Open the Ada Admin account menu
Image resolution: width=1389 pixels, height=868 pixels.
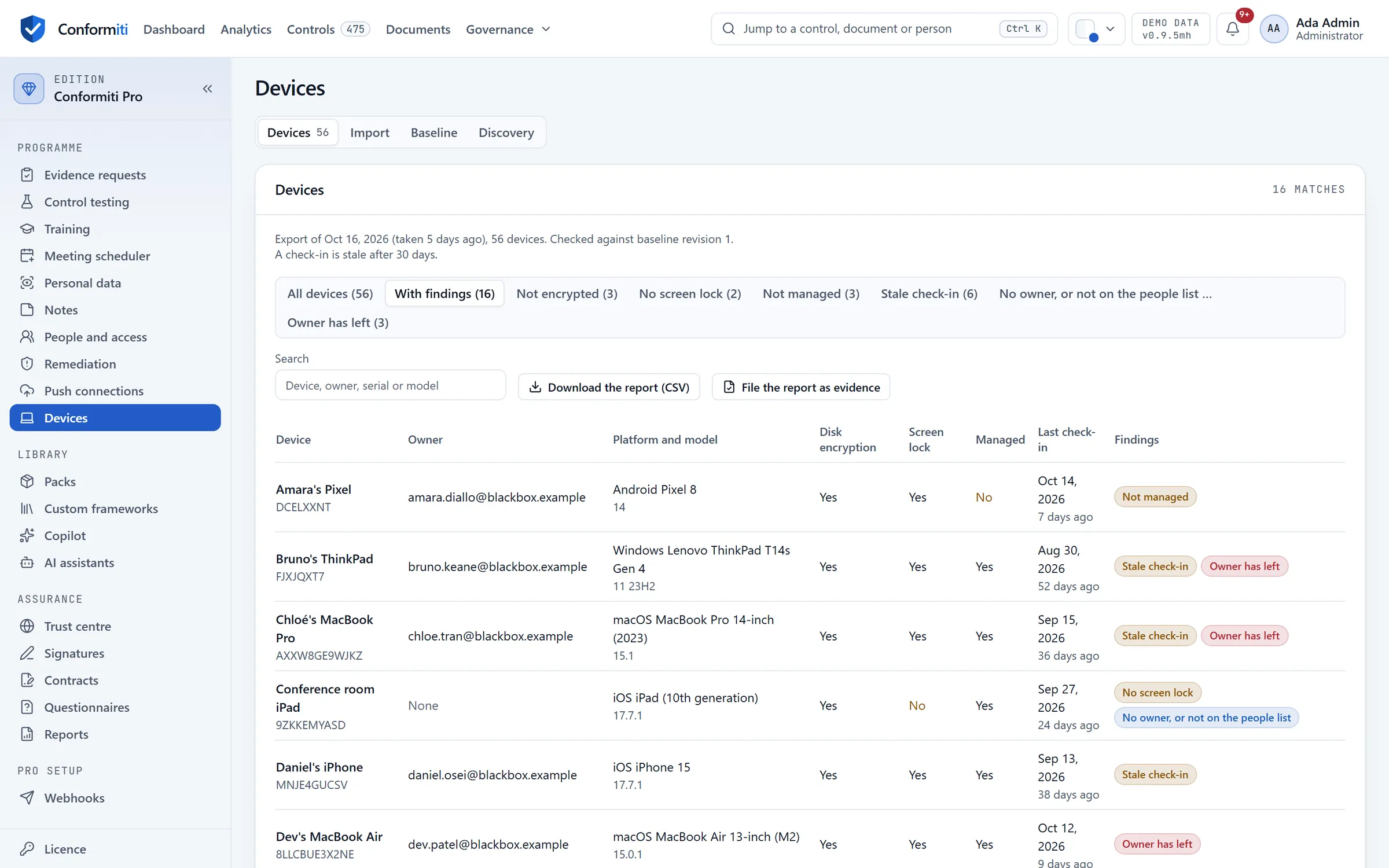click(x=1311, y=29)
